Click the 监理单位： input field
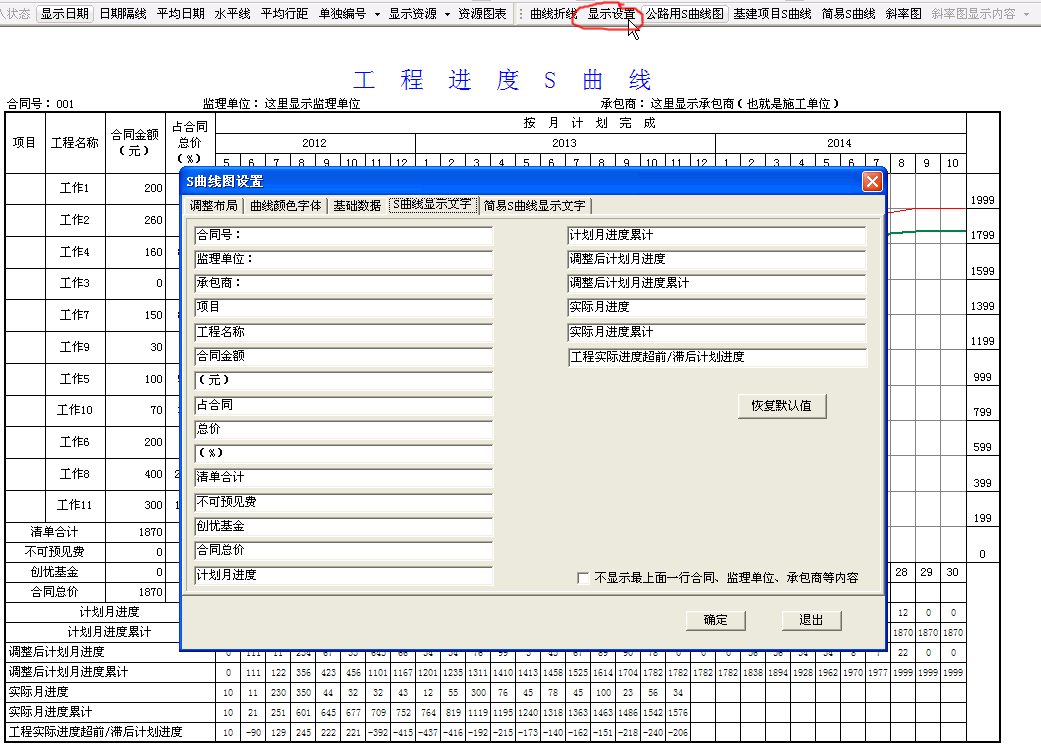This screenshot has height=751, width=1041. point(343,259)
